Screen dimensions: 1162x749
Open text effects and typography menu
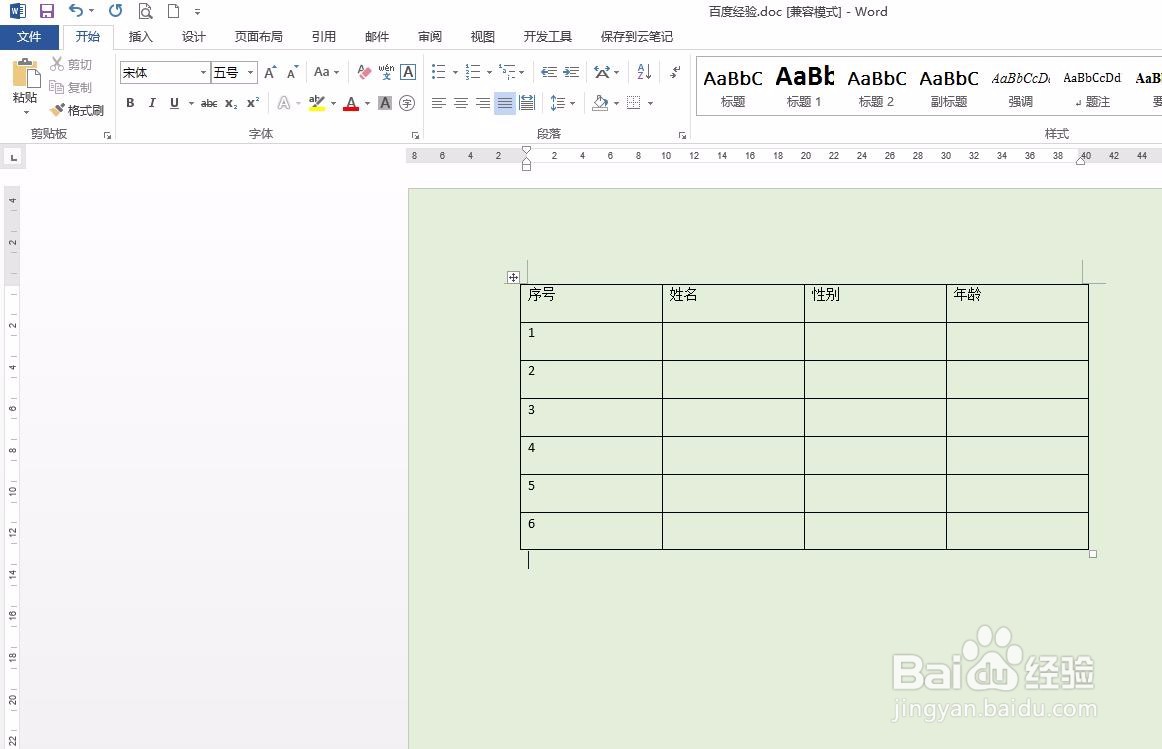(285, 103)
